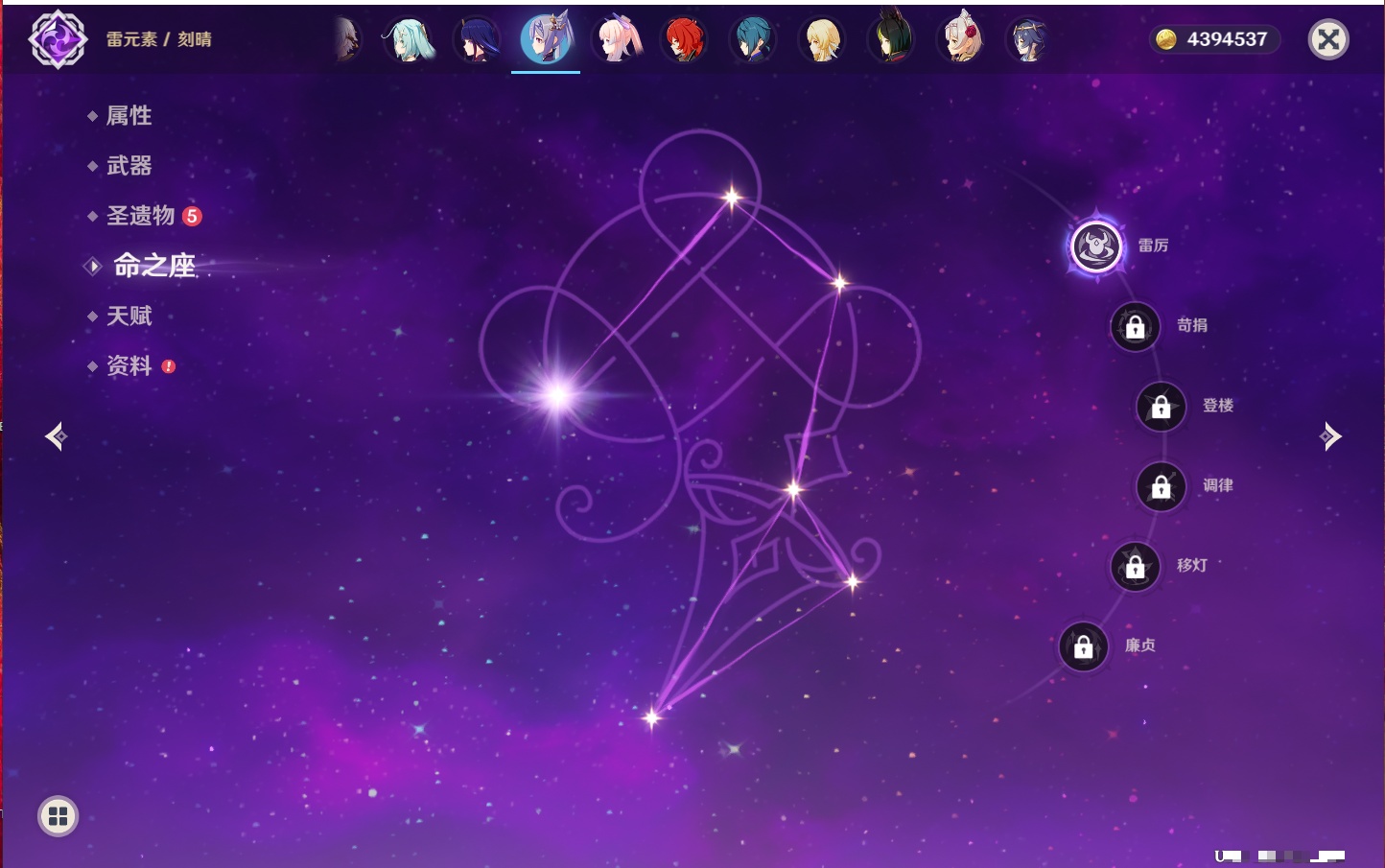1385x868 pixels.
Task: Select the currently highlighted Keqing avatar
Action: (x=546, y=38)
